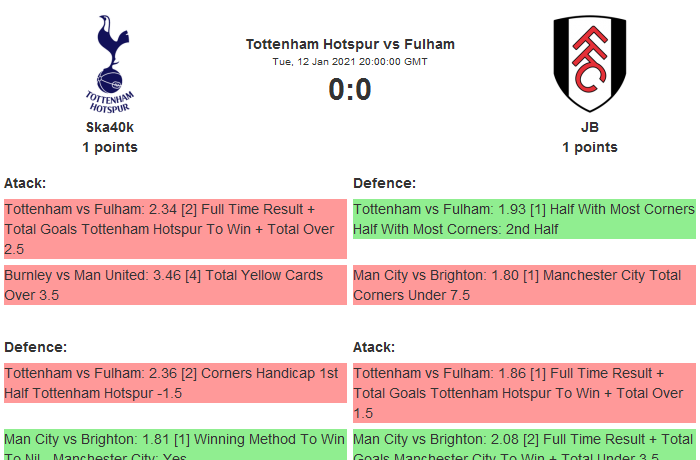
Task: Click the match date Tue, 12 Jan 2021
Action: point(350,62)
